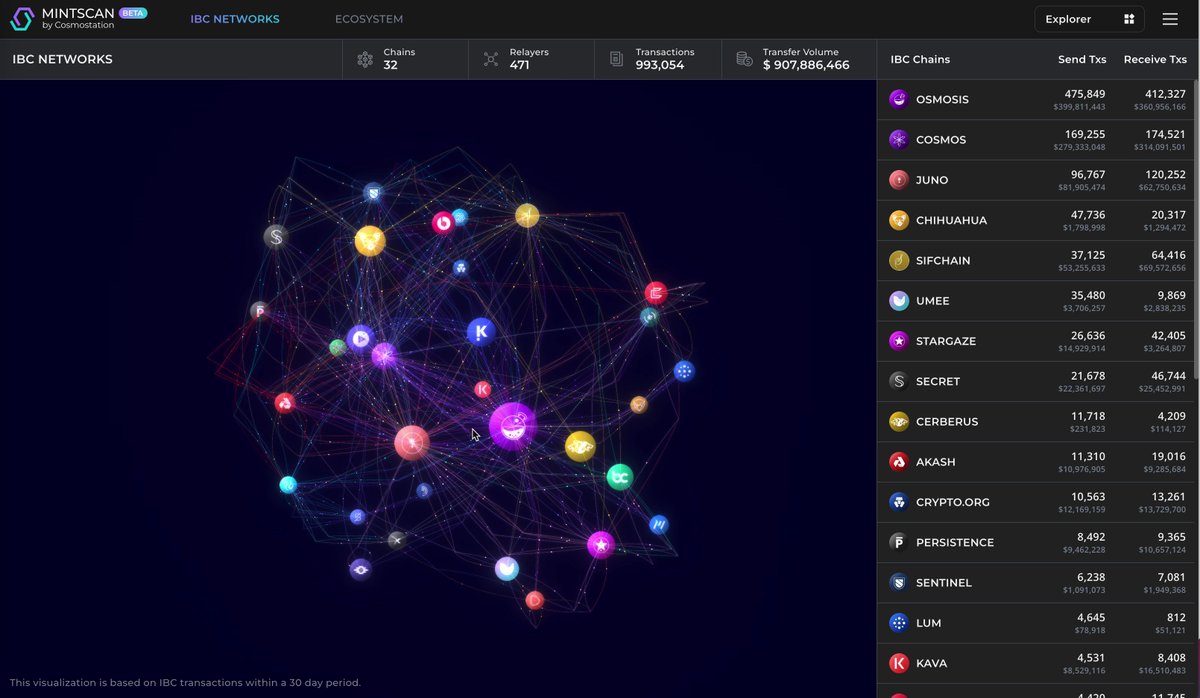Screen dimensions: 1200x698
Task: Sort by Send Txs column header
Action: point(1081,59)
